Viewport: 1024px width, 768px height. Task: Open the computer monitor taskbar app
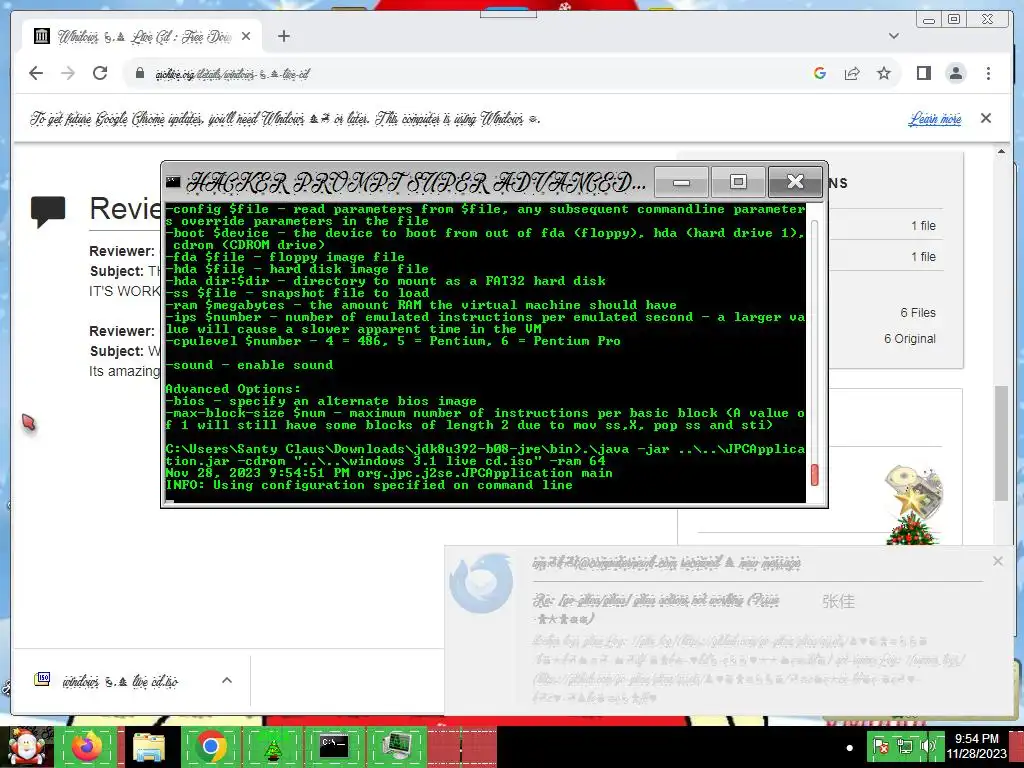coord(397,746)
